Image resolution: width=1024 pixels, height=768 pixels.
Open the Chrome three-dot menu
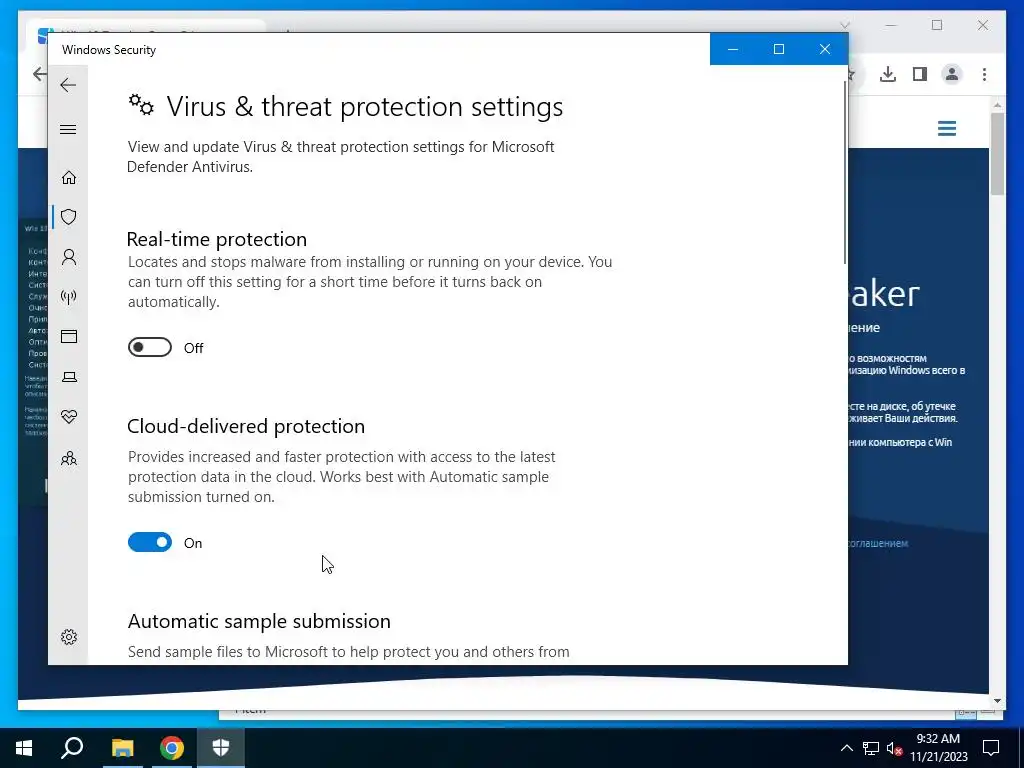[984, 74]
